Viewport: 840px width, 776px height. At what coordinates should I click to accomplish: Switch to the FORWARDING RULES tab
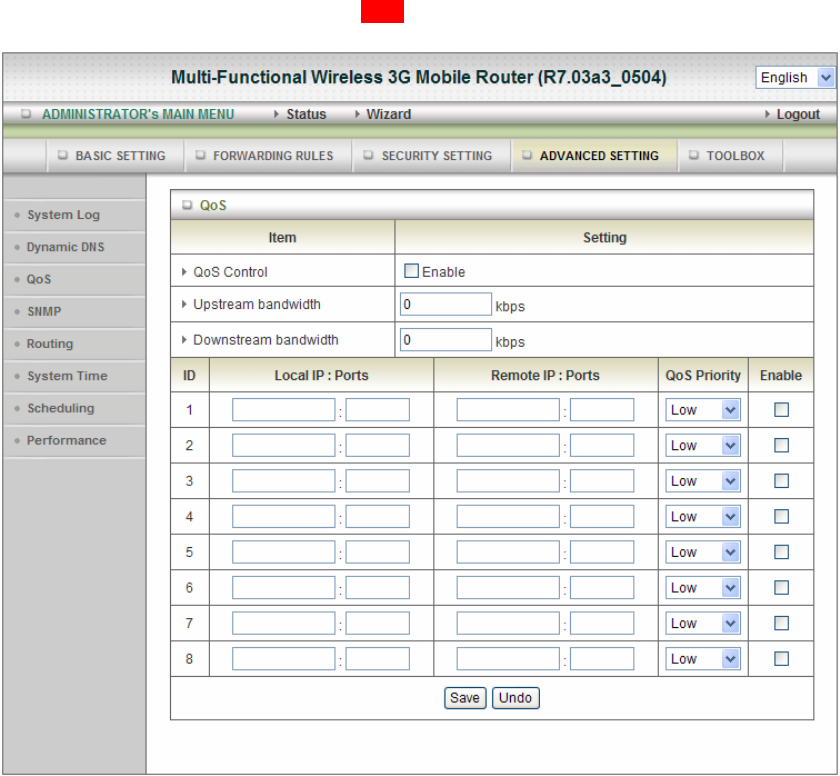[268, 156]
